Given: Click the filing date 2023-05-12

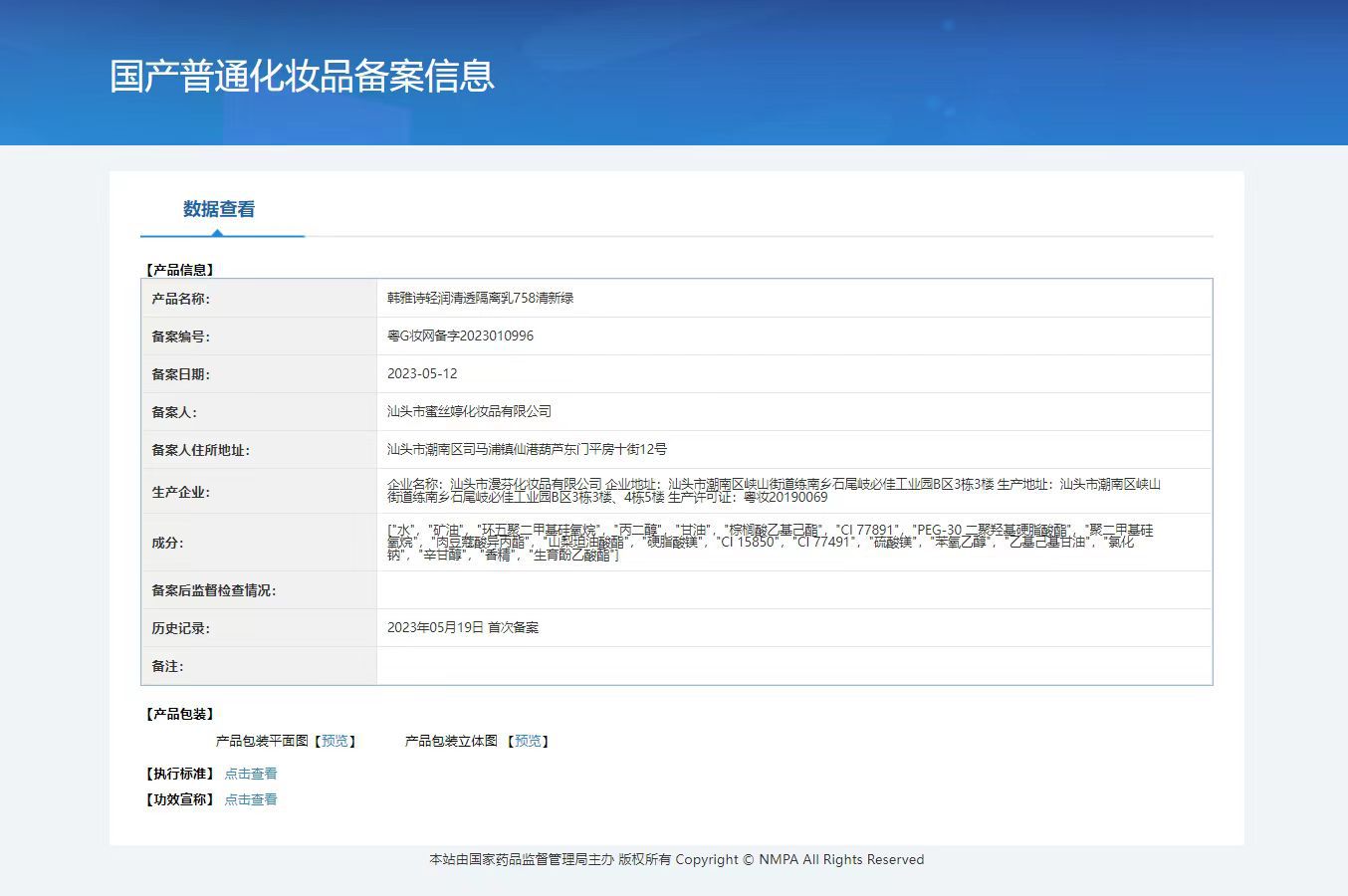Looking at the screenshot, I should pyautogui.click(x=422, y=373).
